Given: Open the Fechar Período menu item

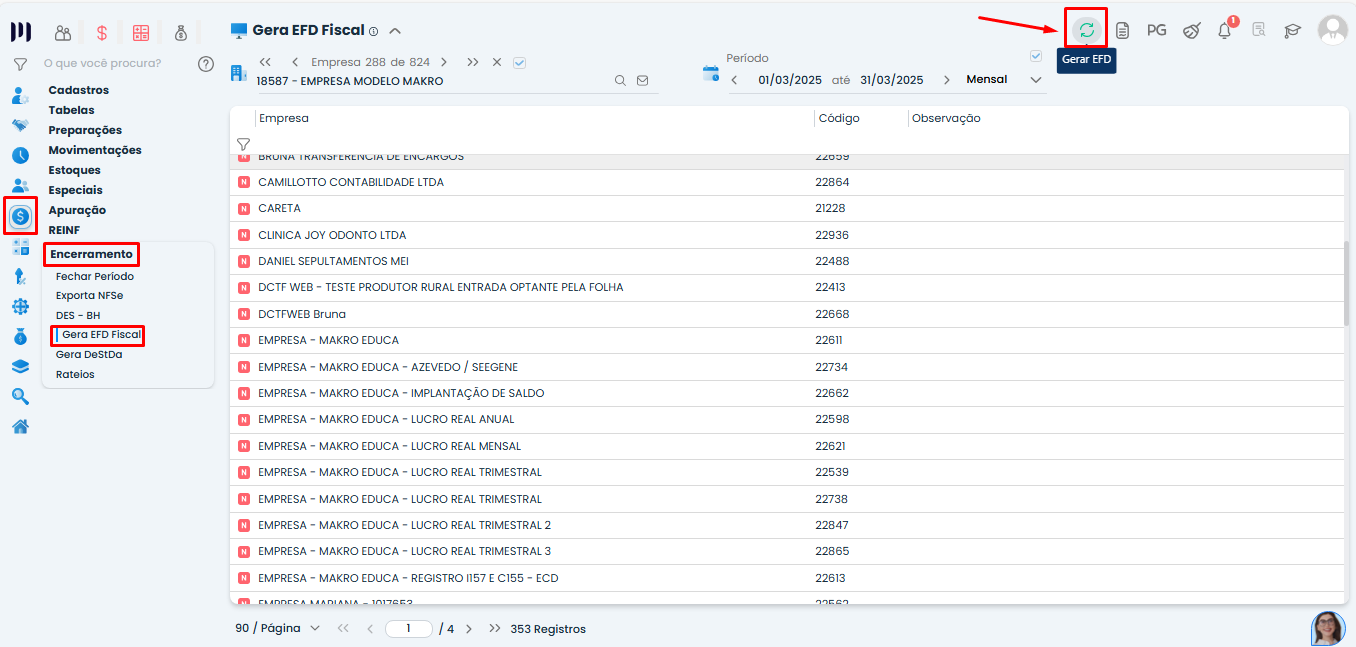Looking at the screenshot, I should [95, 276].
